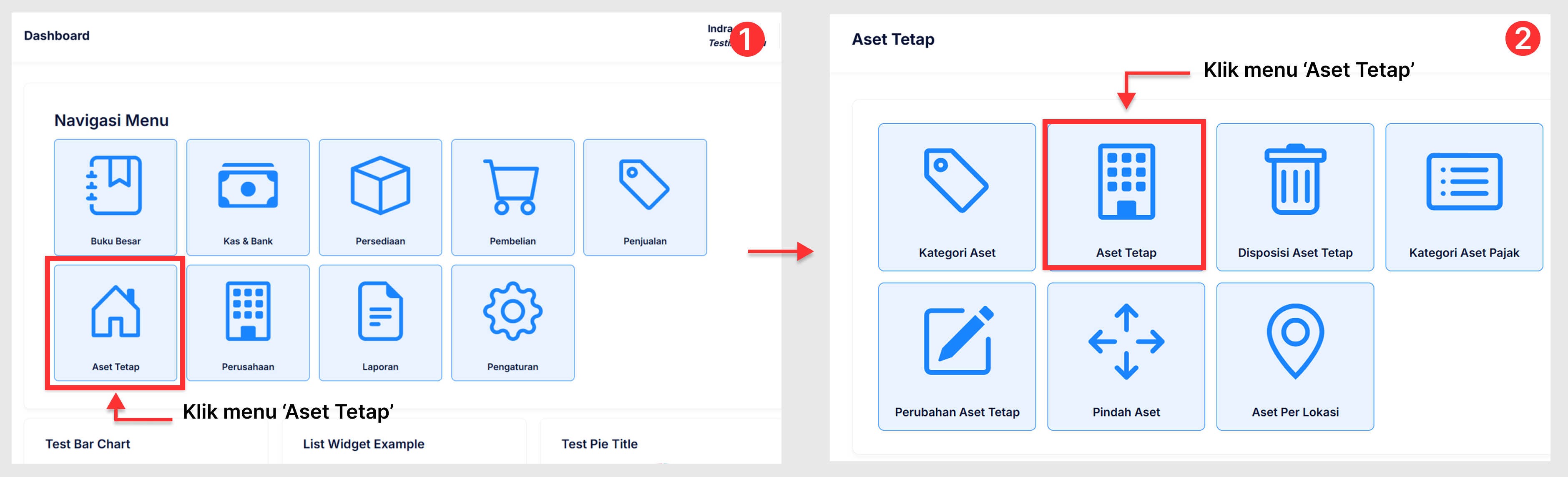
Task: Click the Kategori Aset Pajak list icon
Action: pos(1464,182)
